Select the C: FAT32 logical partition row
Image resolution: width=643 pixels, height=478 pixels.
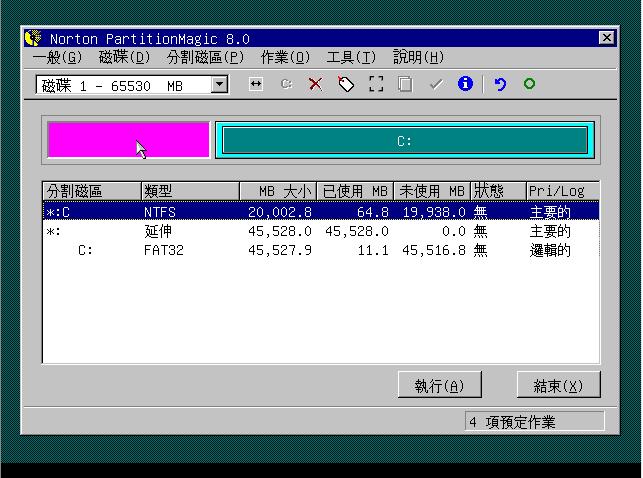point(321,250)
